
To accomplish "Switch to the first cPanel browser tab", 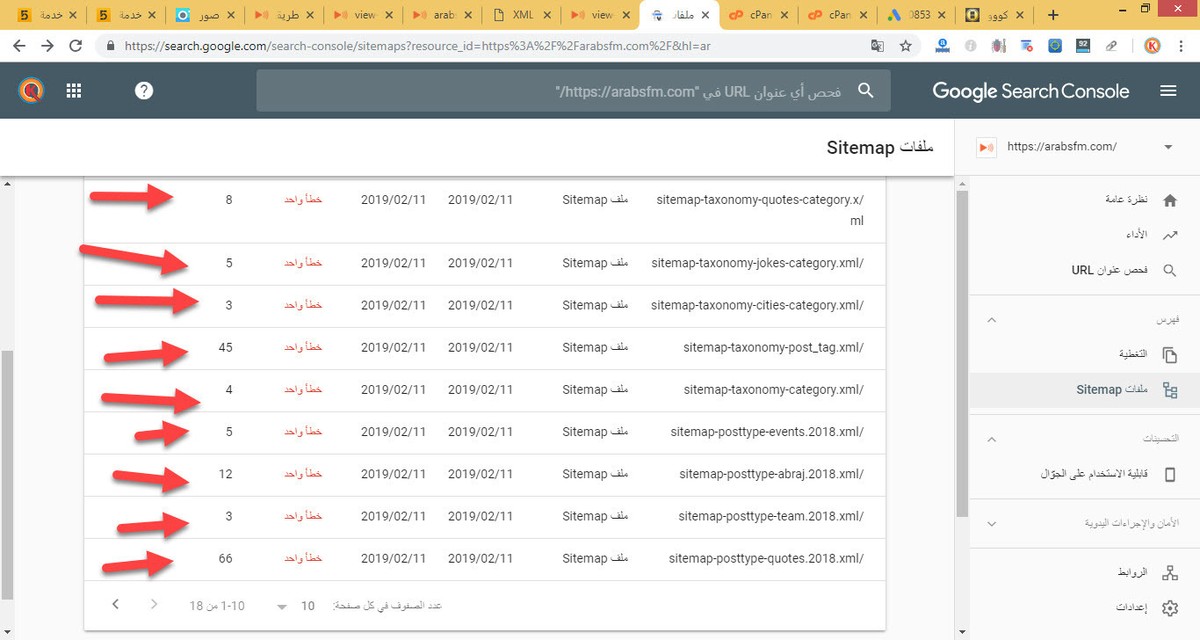I will point(760,16).
